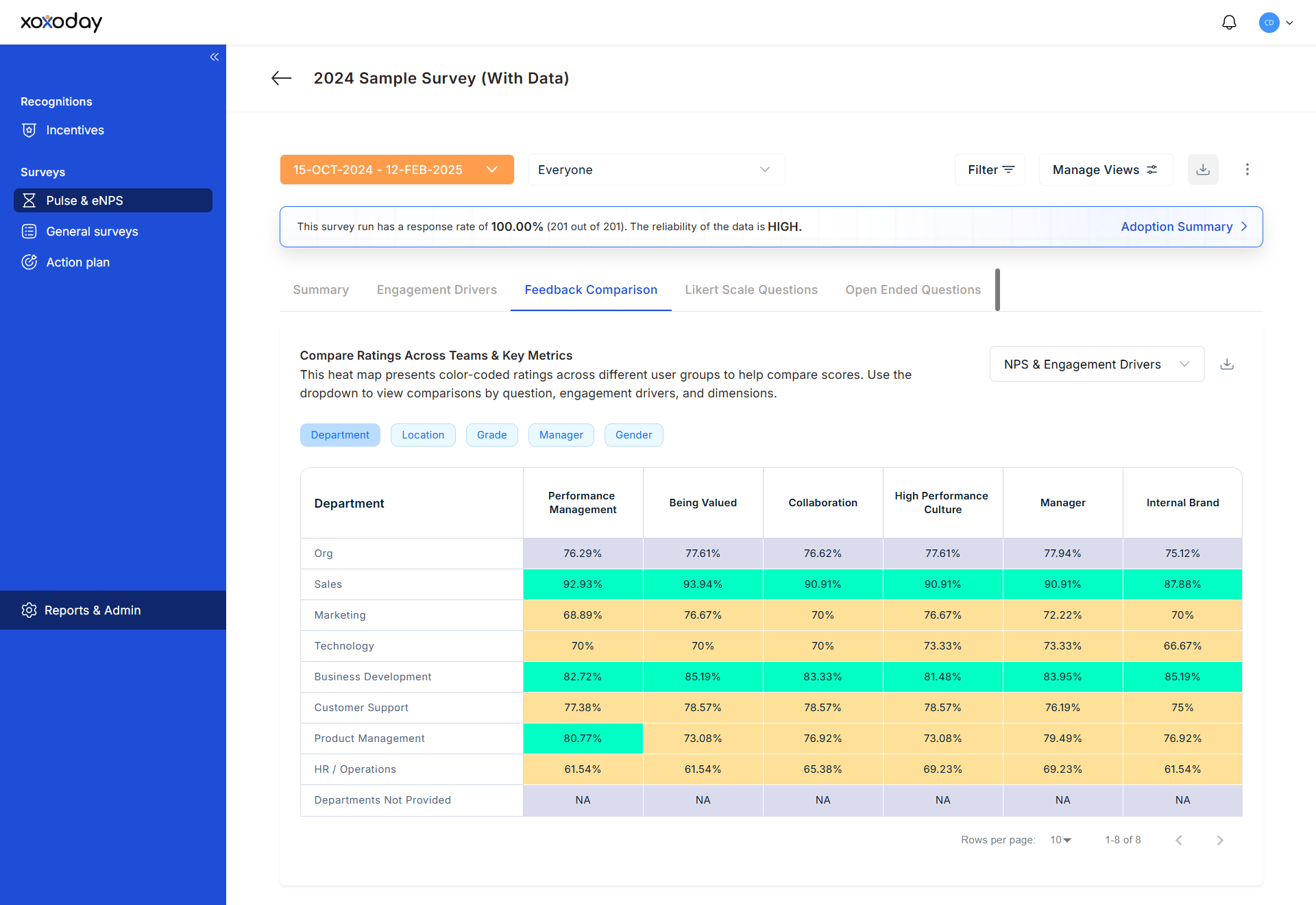
Task: Click the Manage Views button
Action: [1106, 169]
